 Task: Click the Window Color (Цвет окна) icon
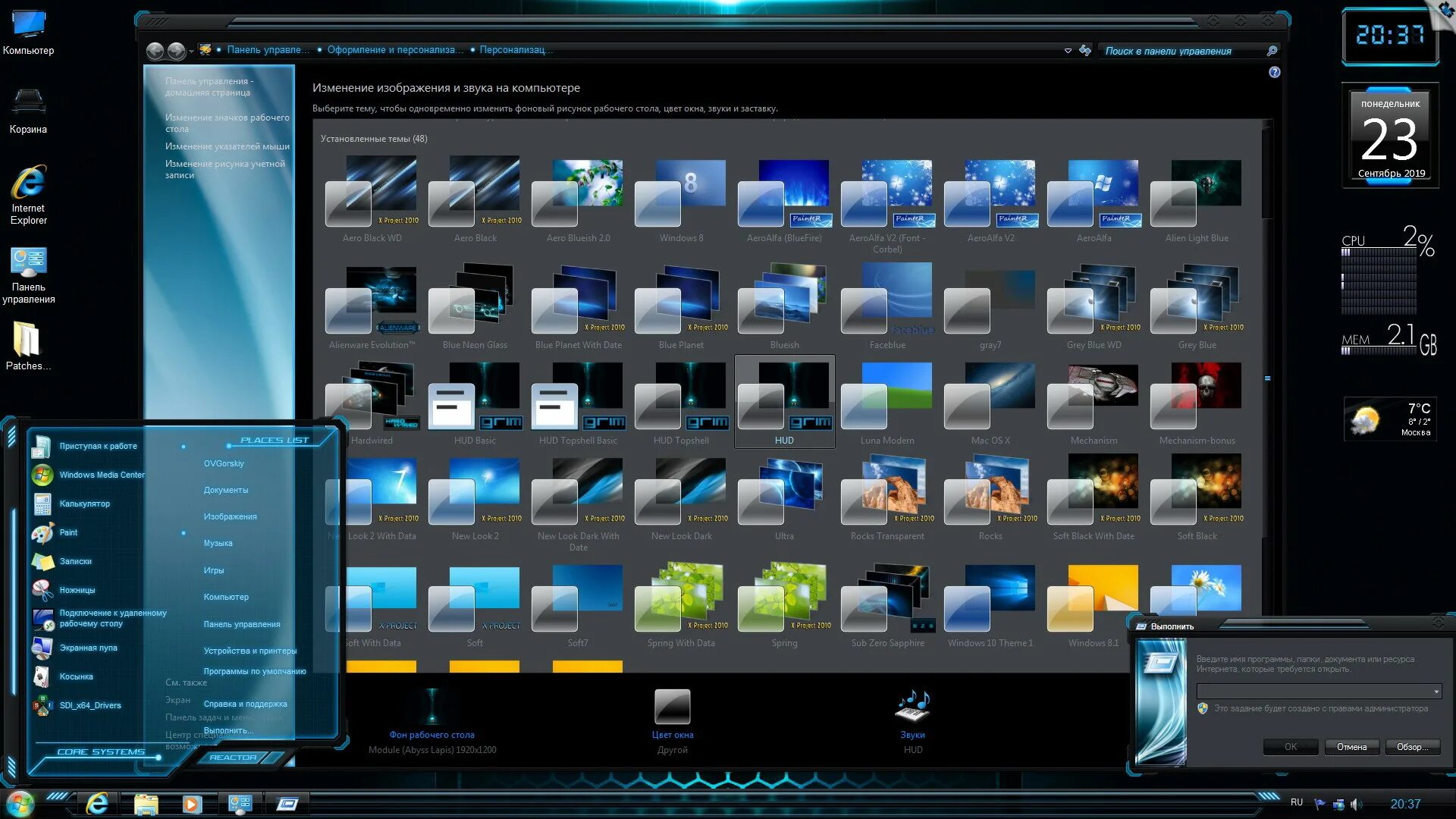click(x=672, y=707)
